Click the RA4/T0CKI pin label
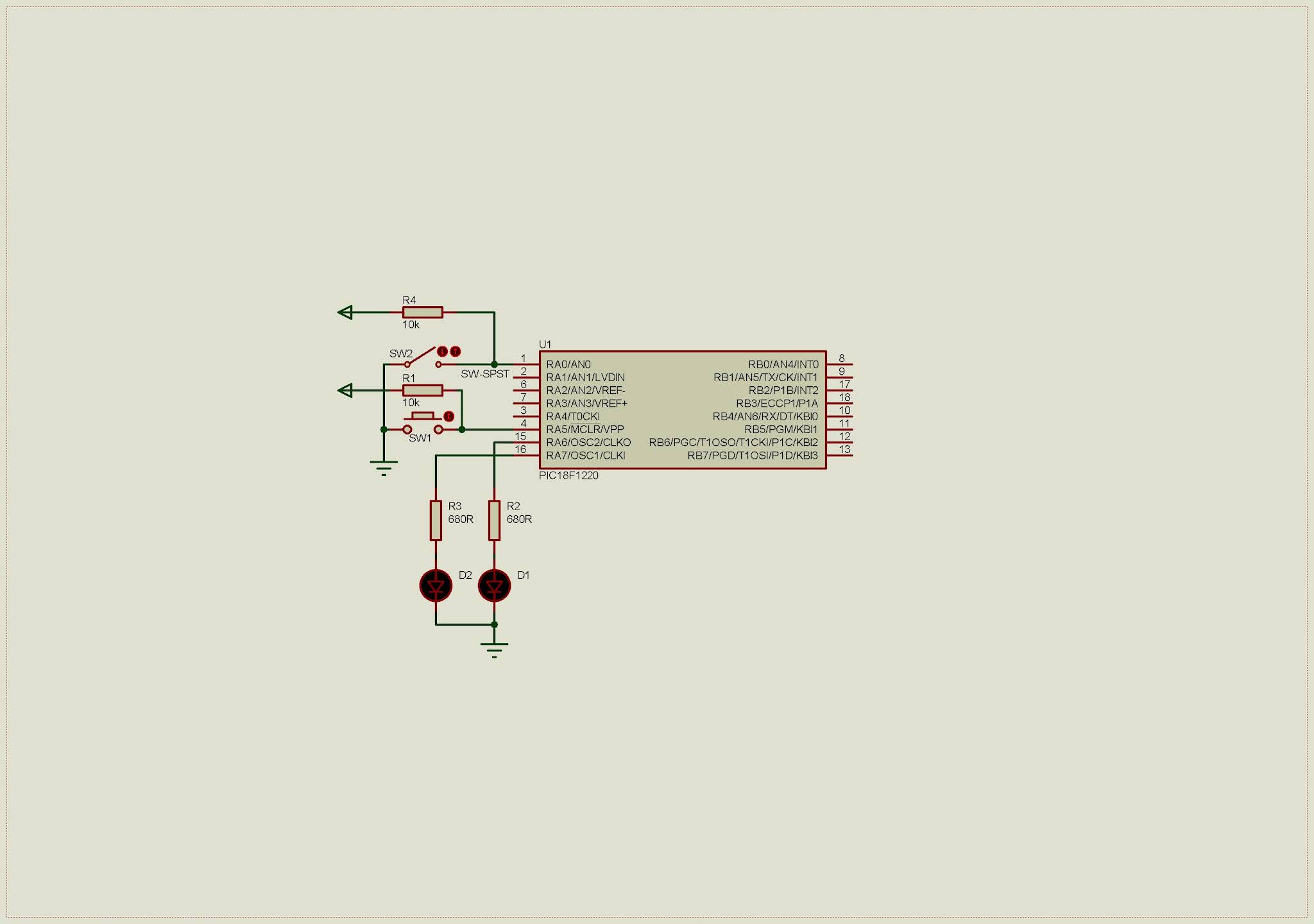This screenshot has width=1314, height=924. point(573,416)
